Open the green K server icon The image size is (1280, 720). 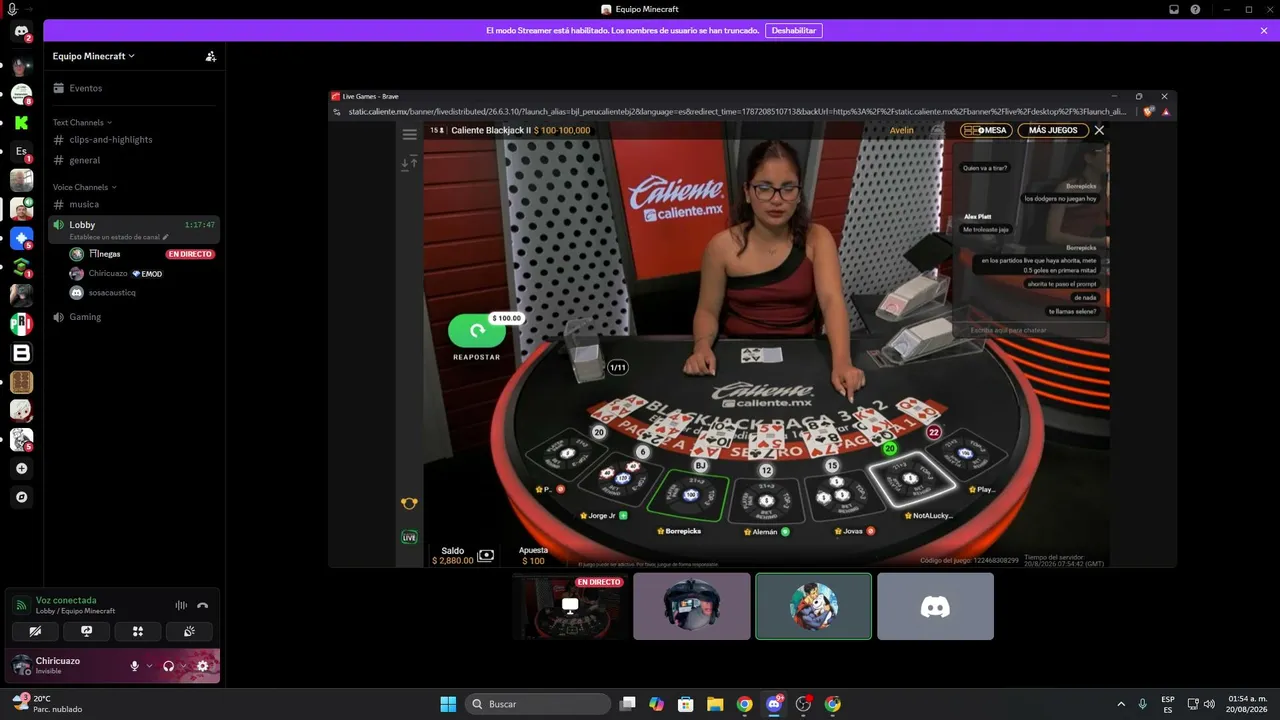(x=21, y=123)
